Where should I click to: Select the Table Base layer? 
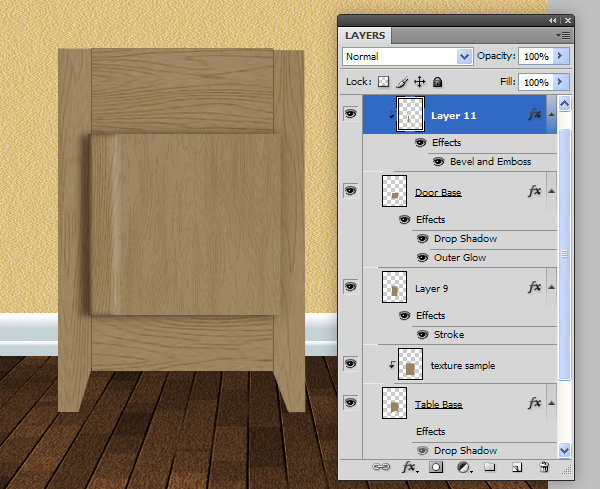(x=438, y=404)
